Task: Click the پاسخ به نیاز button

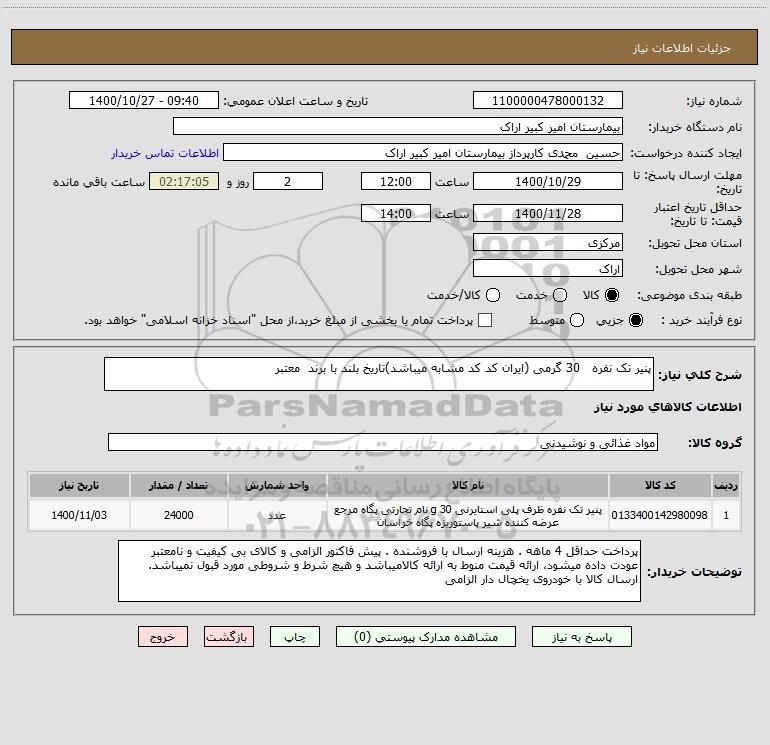Action: [x=582, y=637]
